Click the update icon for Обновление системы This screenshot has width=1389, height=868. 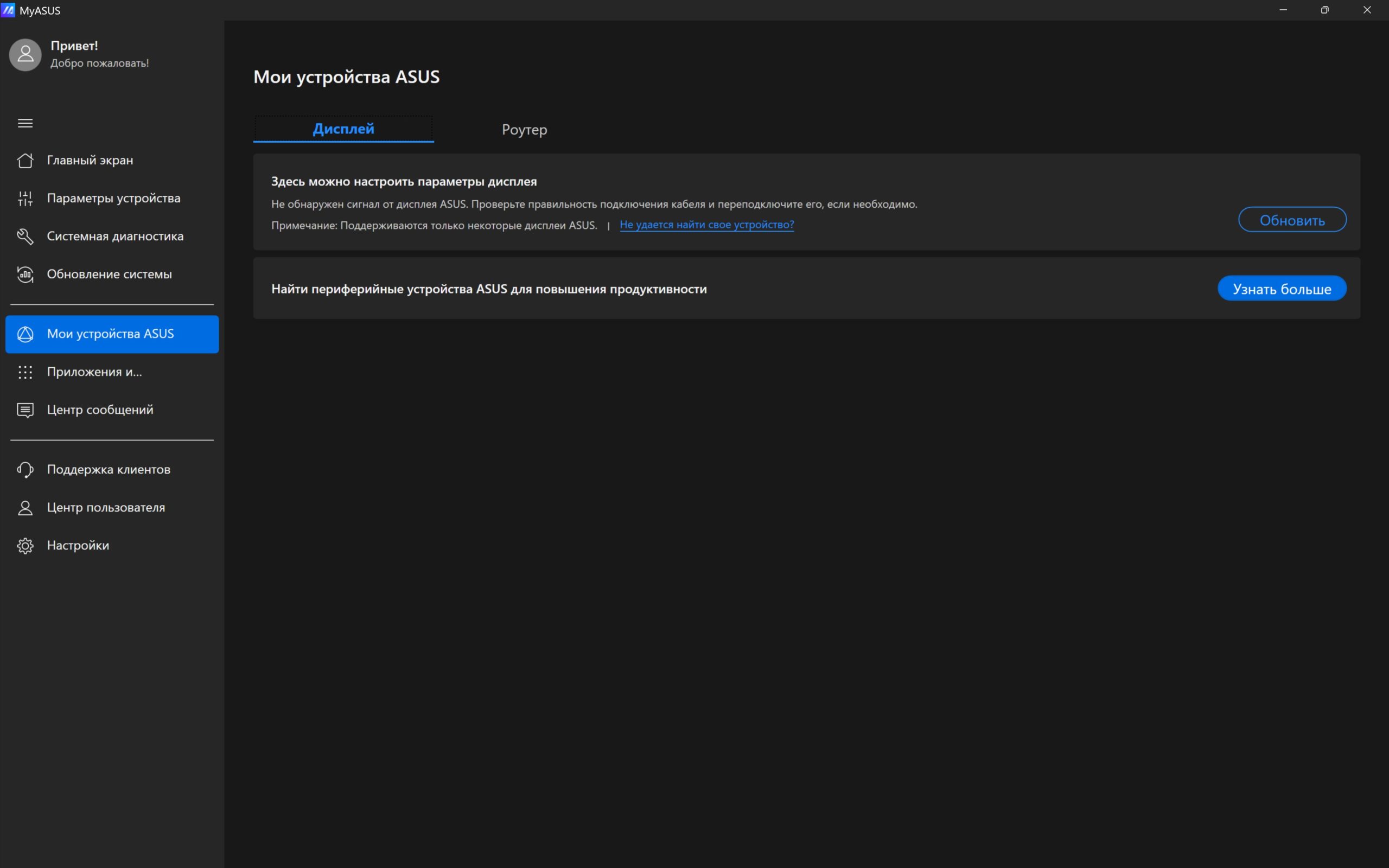click(26, 274)
